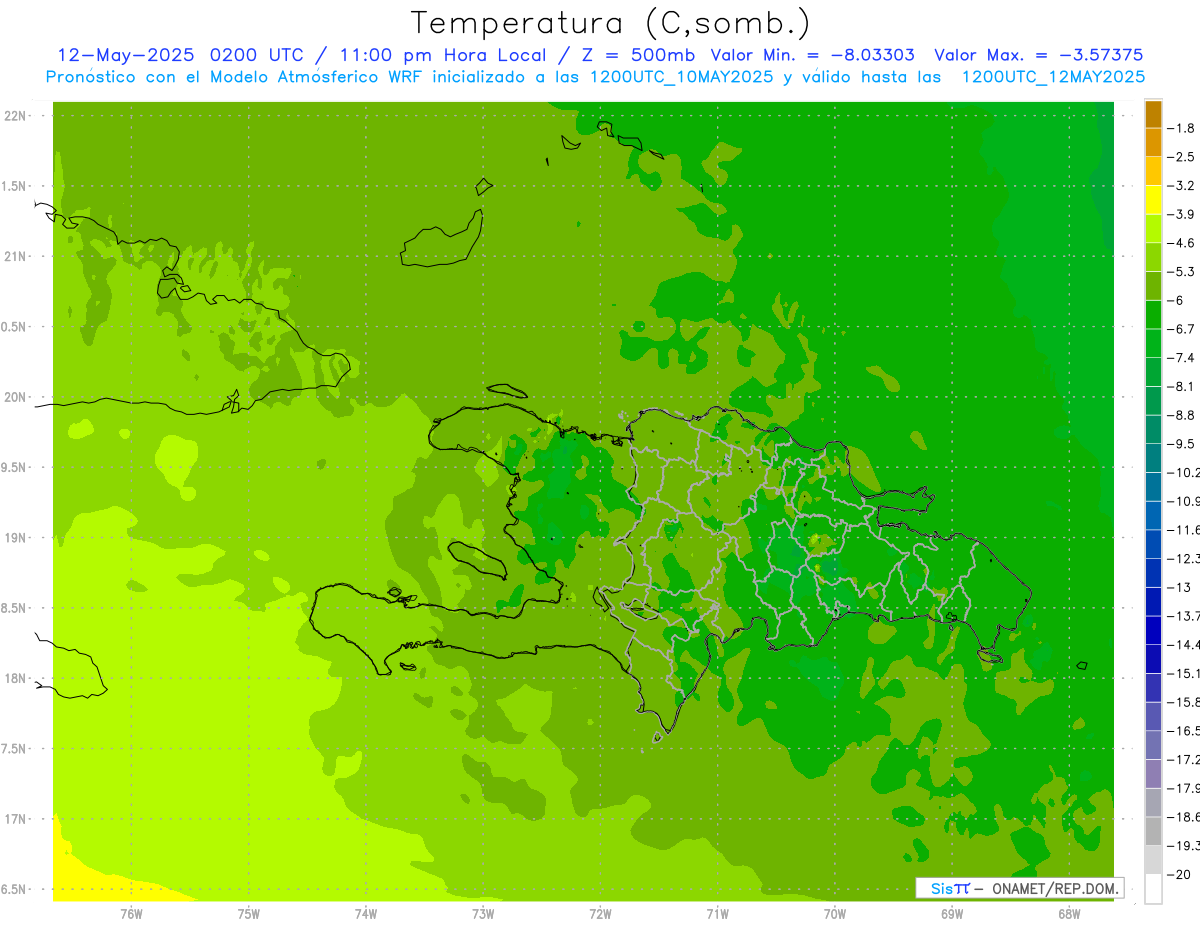Click the '-1.8' colorbar value
This screenshot has width=1200, height=927.
tap(1182, 128)
